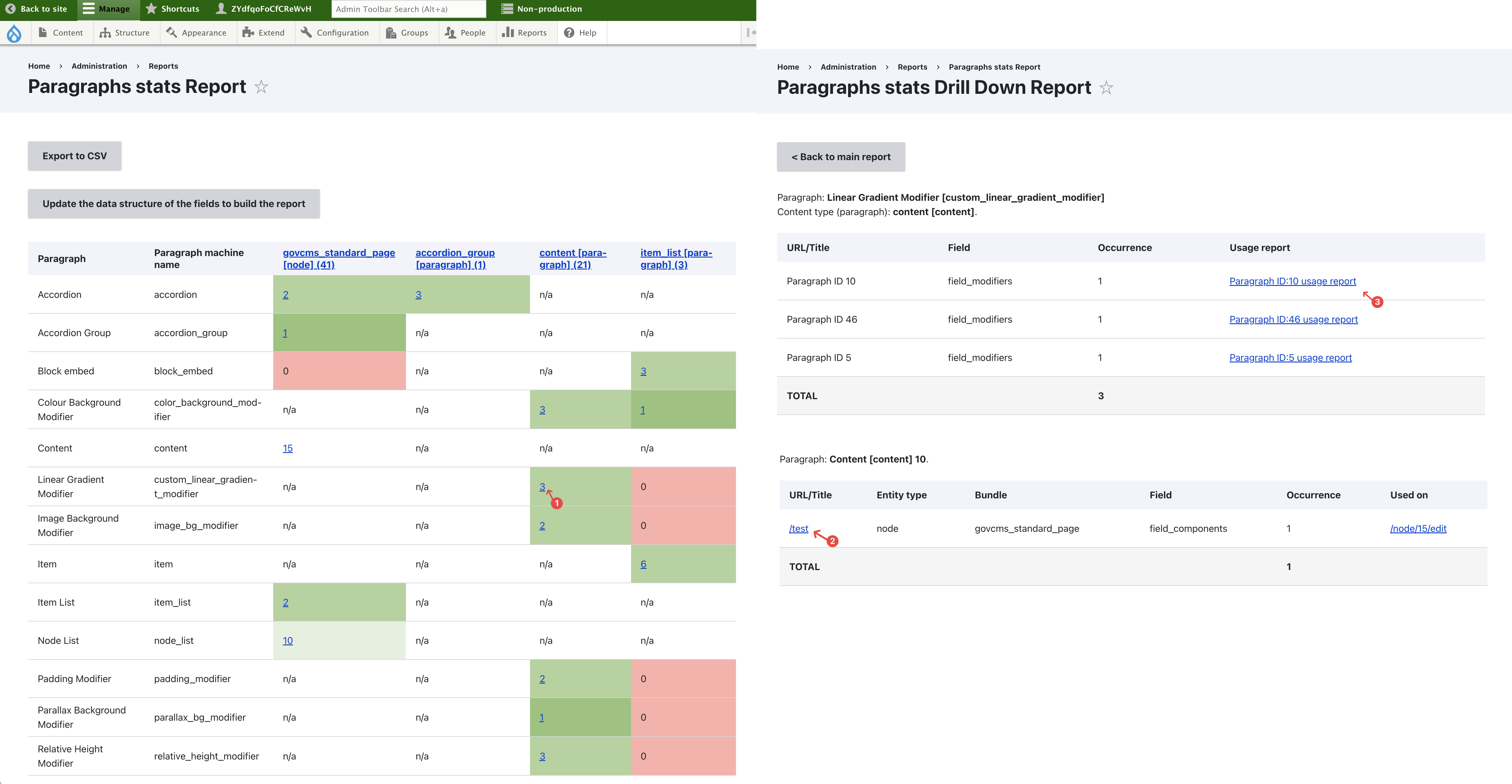This screenshot has width=1512, height=784.
Task: Open the /node/15/edit link
Action: (1418, 529)
